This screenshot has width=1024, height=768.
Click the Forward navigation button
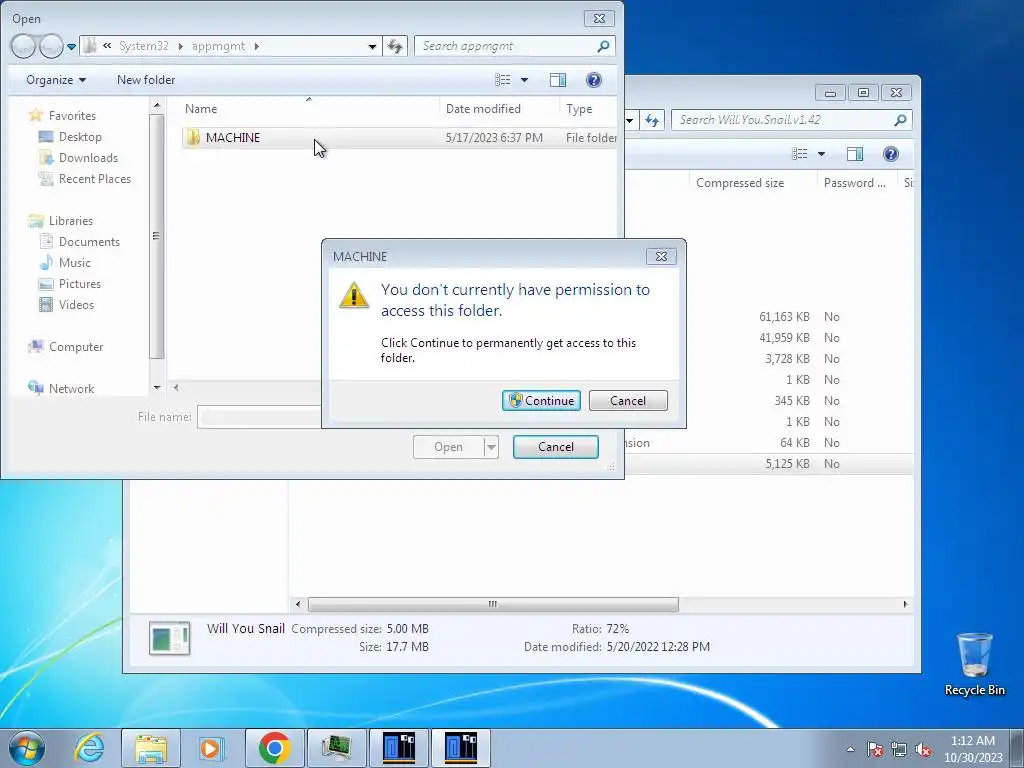(51, 46)
